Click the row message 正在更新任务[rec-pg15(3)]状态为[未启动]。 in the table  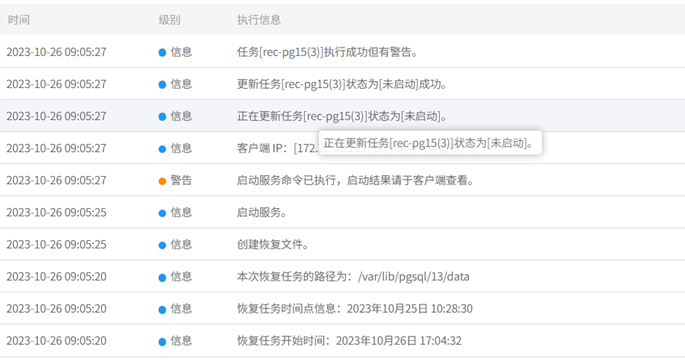342,116
